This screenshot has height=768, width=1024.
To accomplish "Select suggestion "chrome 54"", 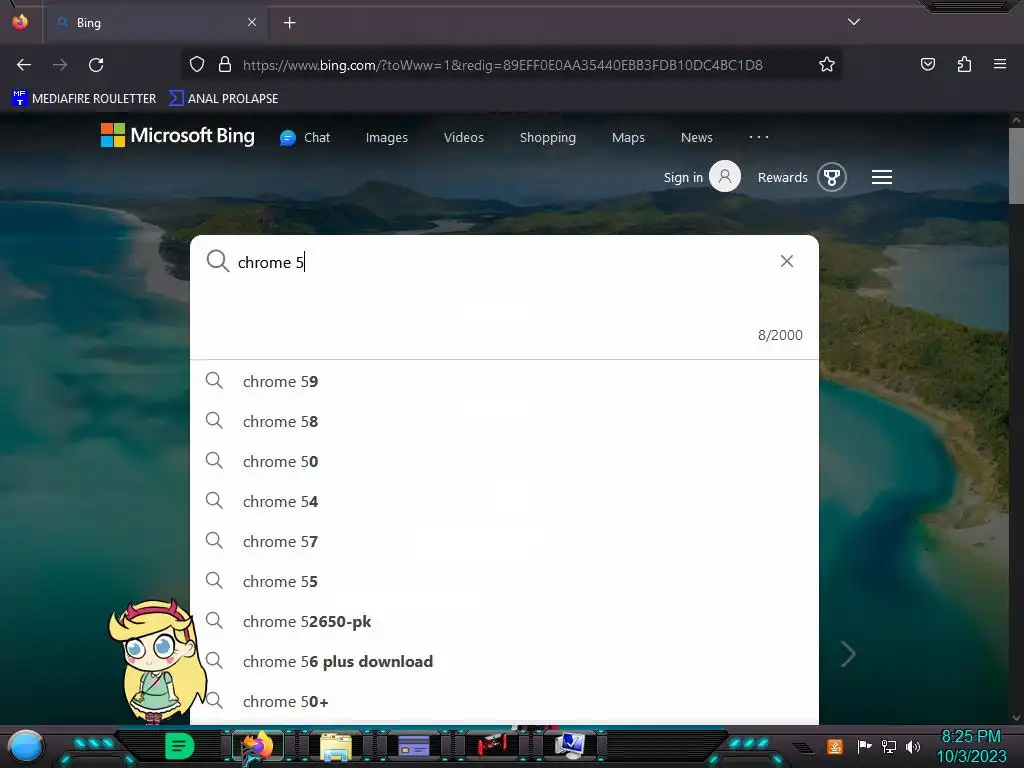I will pos(504,501).
